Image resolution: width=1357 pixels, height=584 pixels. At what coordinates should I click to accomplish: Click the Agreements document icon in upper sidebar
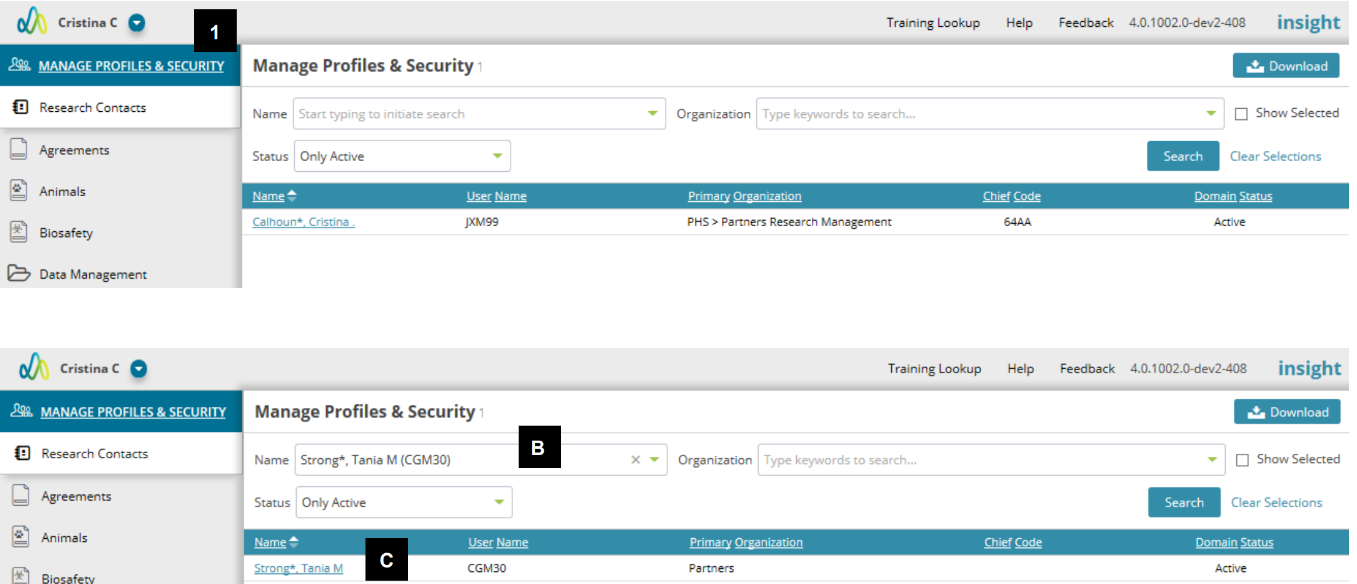pyautogui.click(x=18, y=150)
